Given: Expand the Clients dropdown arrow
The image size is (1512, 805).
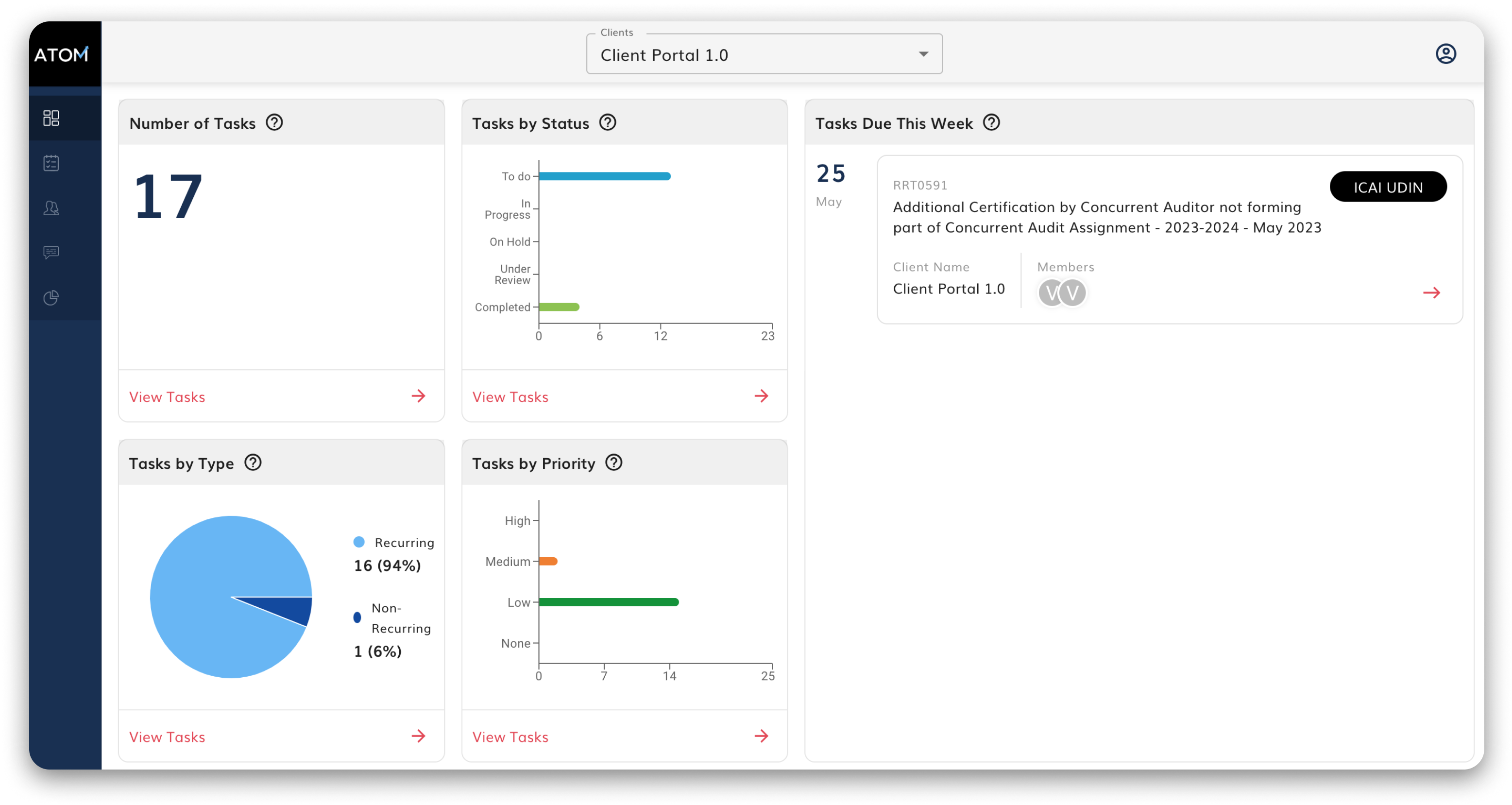Looking at the screenshot, I should (x=923, y=54).
